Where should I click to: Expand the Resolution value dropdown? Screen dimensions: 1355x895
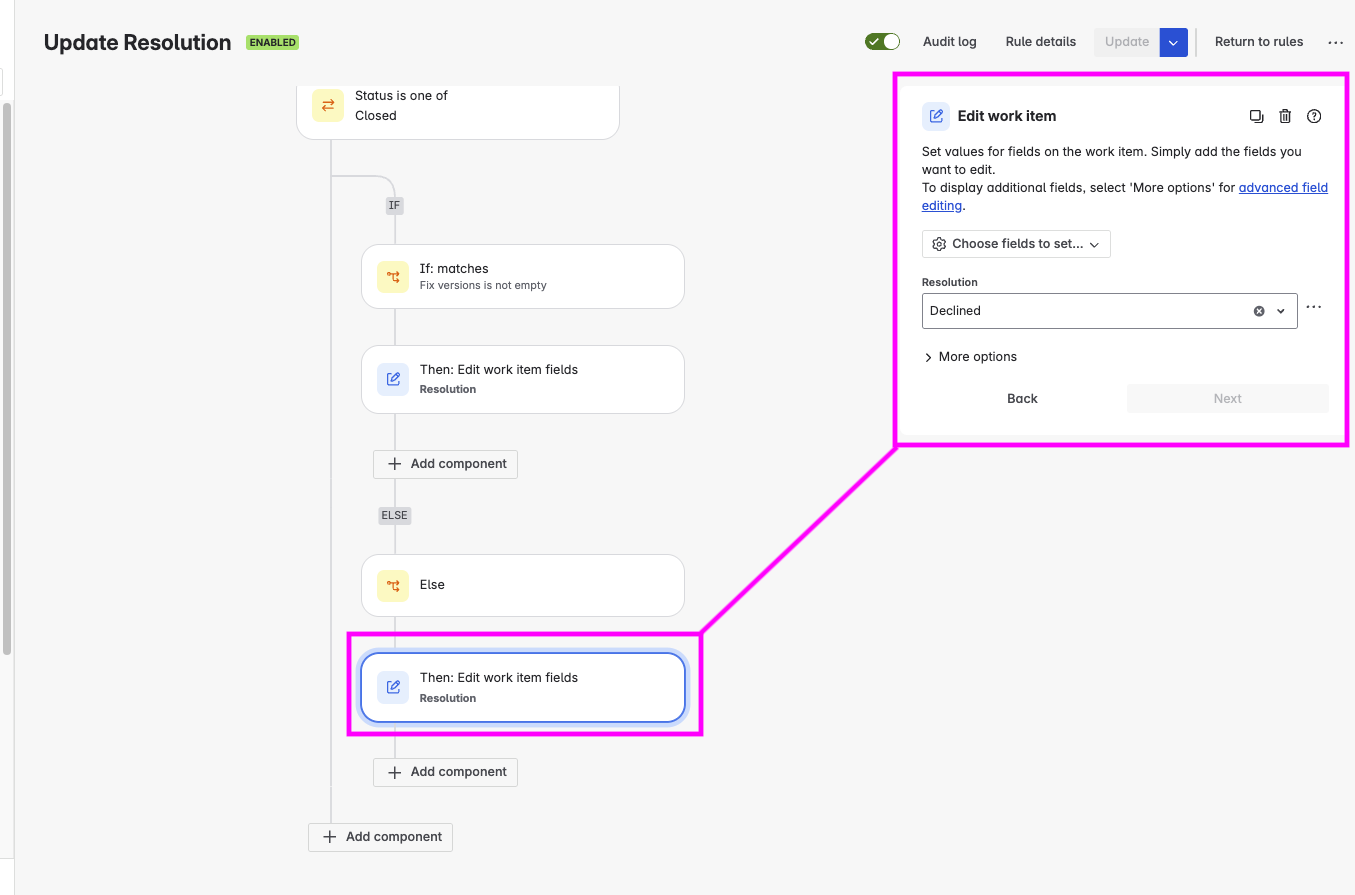click(x=1280, y=310)
